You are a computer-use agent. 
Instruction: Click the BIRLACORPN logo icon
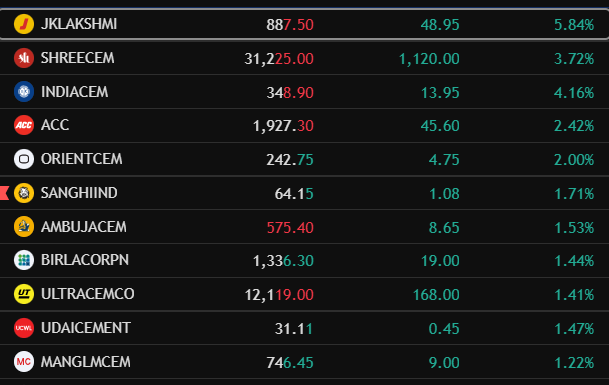pyautogui.click(x=24, y=260)
